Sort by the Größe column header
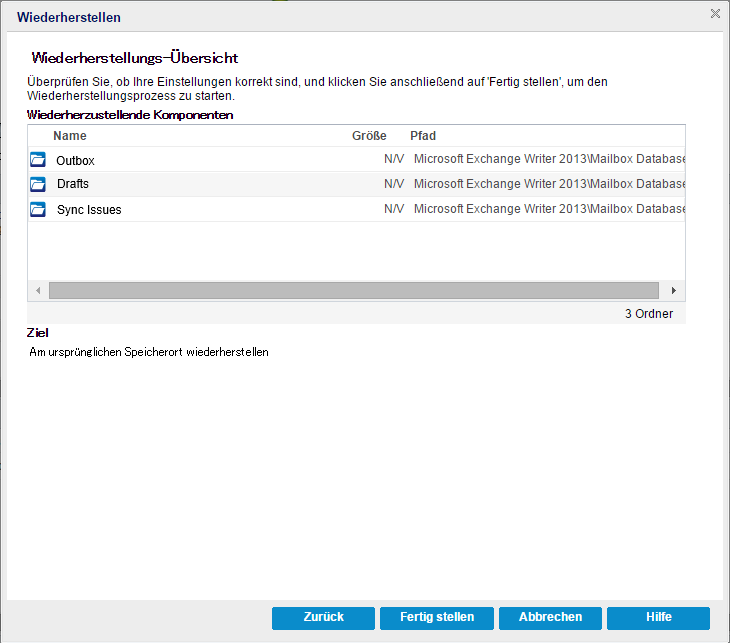730x643 pixels. (x=369, y=136)
